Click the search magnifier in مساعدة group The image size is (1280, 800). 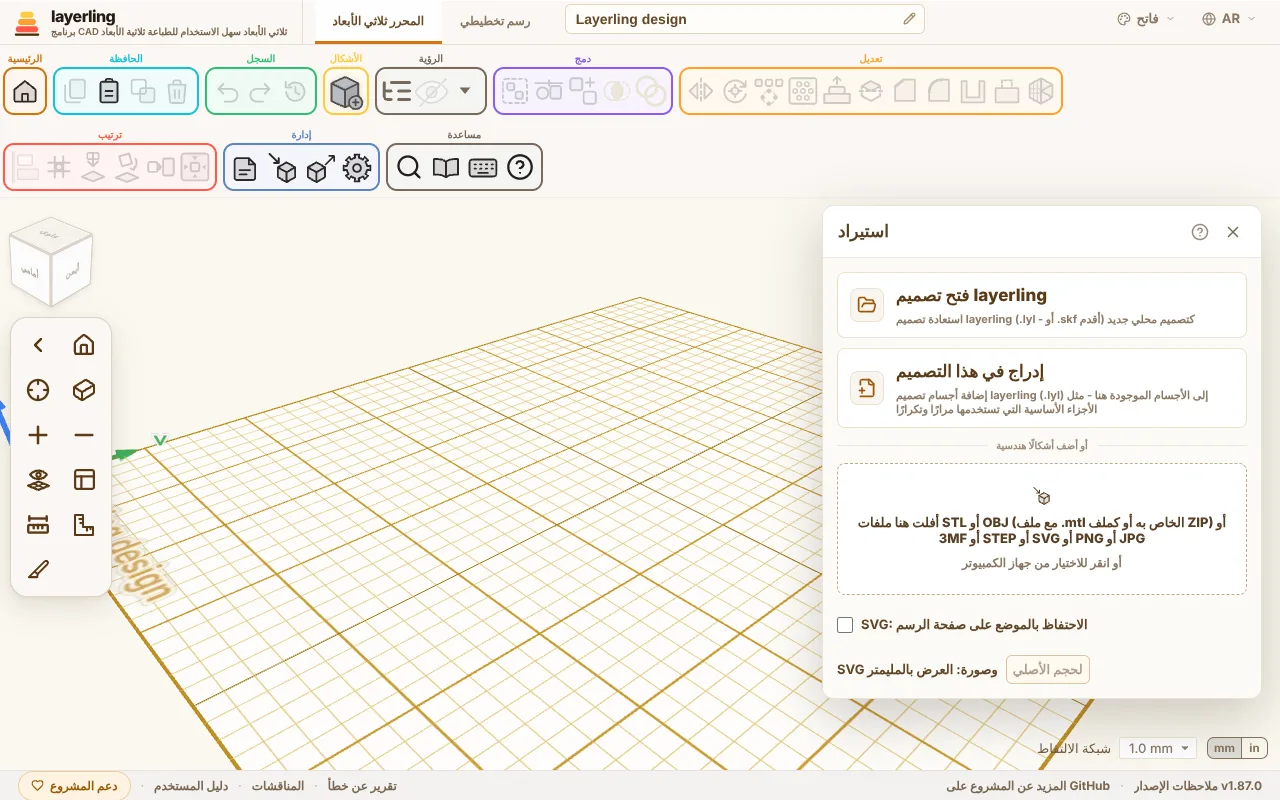click(408, 168)
